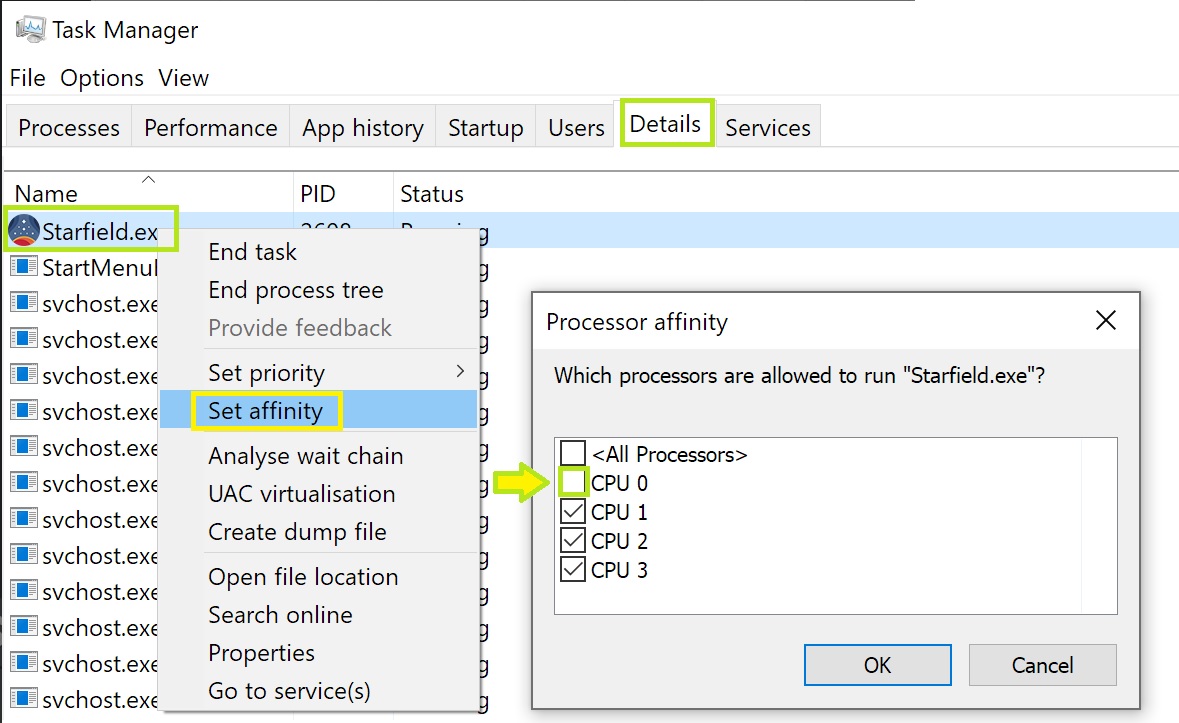Switch to the Users tab

point(576,127)
